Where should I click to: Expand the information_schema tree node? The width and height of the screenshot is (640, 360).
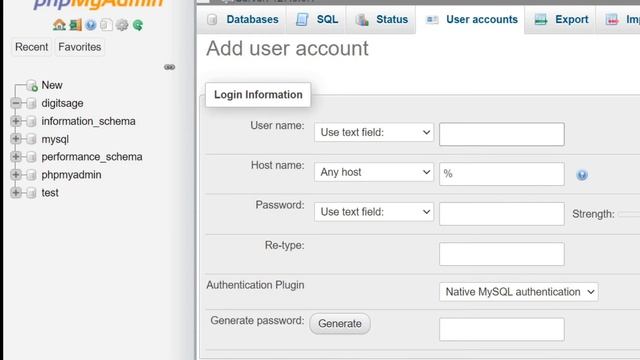point(16,121)
